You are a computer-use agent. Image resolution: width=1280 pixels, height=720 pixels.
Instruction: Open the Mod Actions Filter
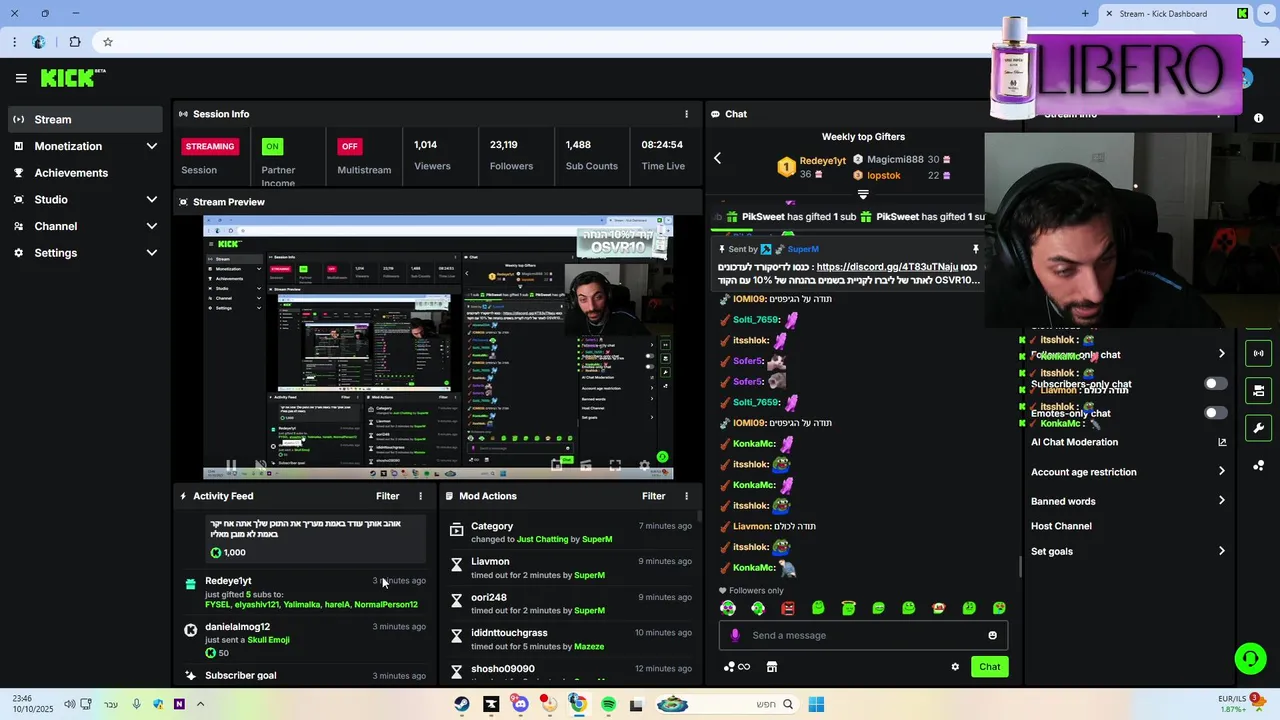[x=653, y=496]
